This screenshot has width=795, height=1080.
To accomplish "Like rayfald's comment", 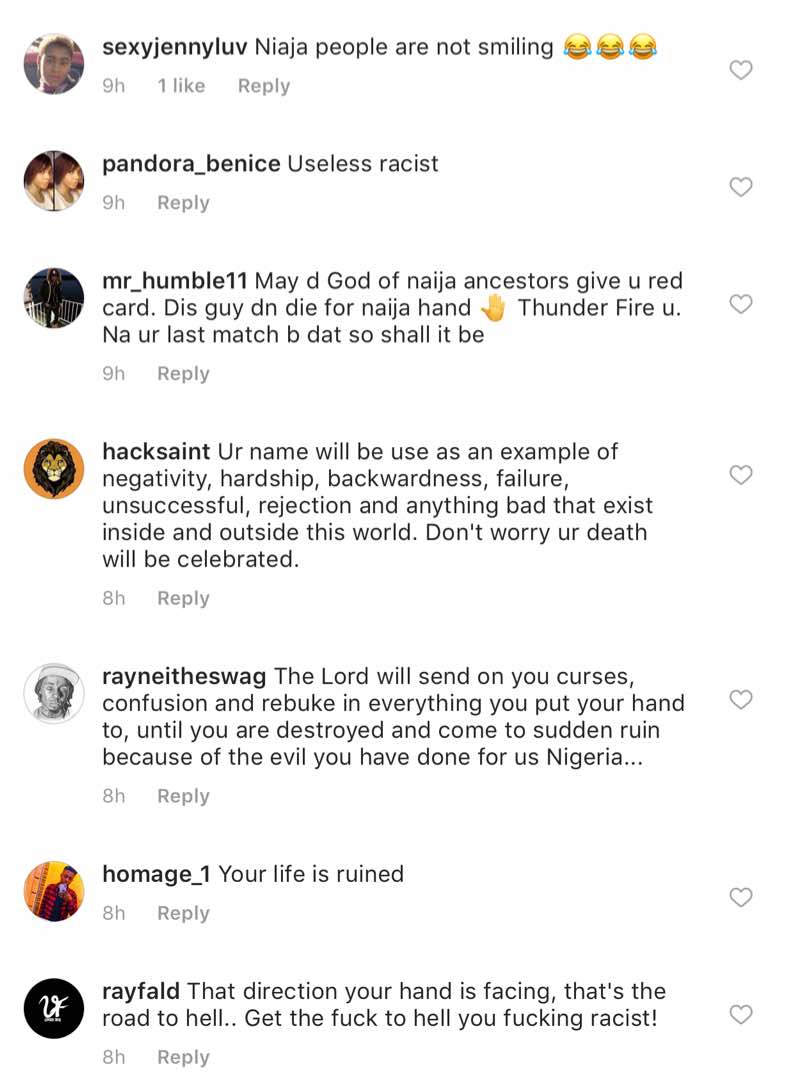I will click(740, 1015).
